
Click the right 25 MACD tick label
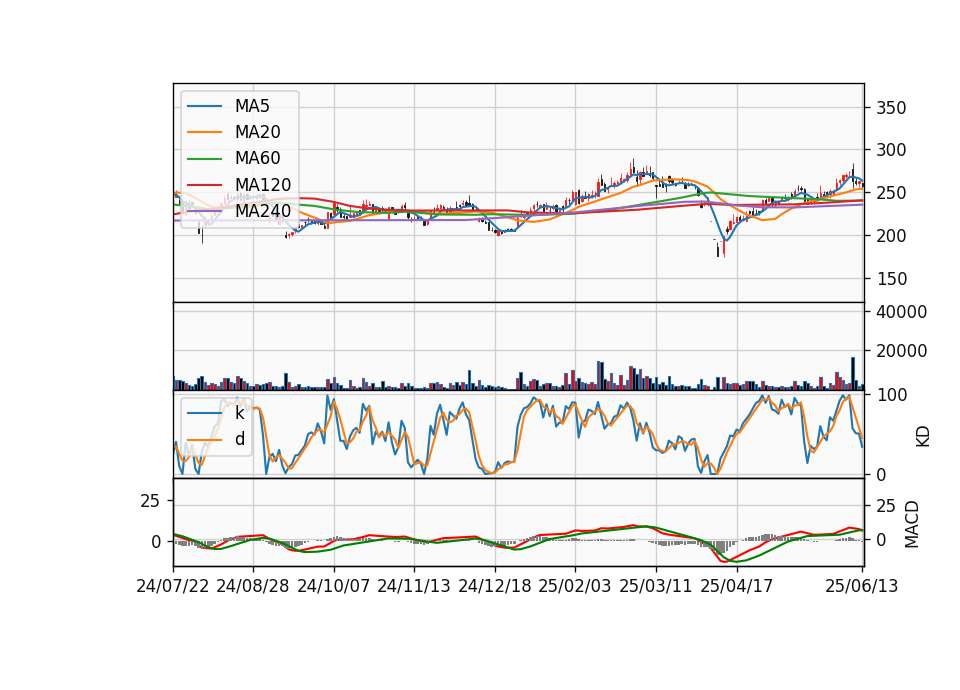coord(886,506)
